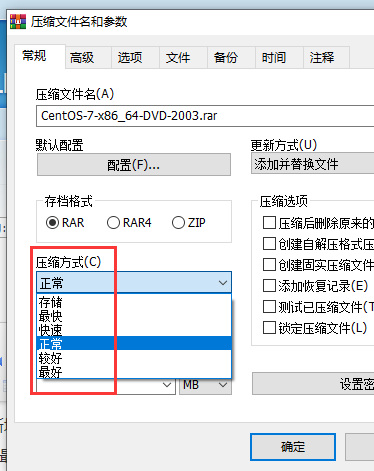The image size is (374, 471).
Task: Enable 测试已压缩文件 checkbox
Action: [x=269, y=307]
